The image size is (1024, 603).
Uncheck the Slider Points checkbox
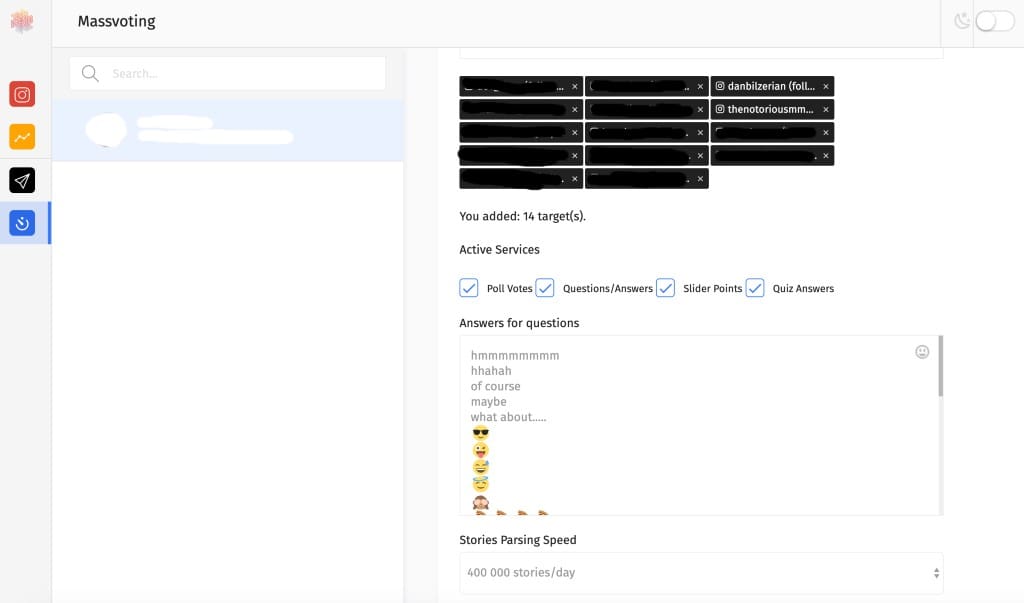(x=665, y=288)
